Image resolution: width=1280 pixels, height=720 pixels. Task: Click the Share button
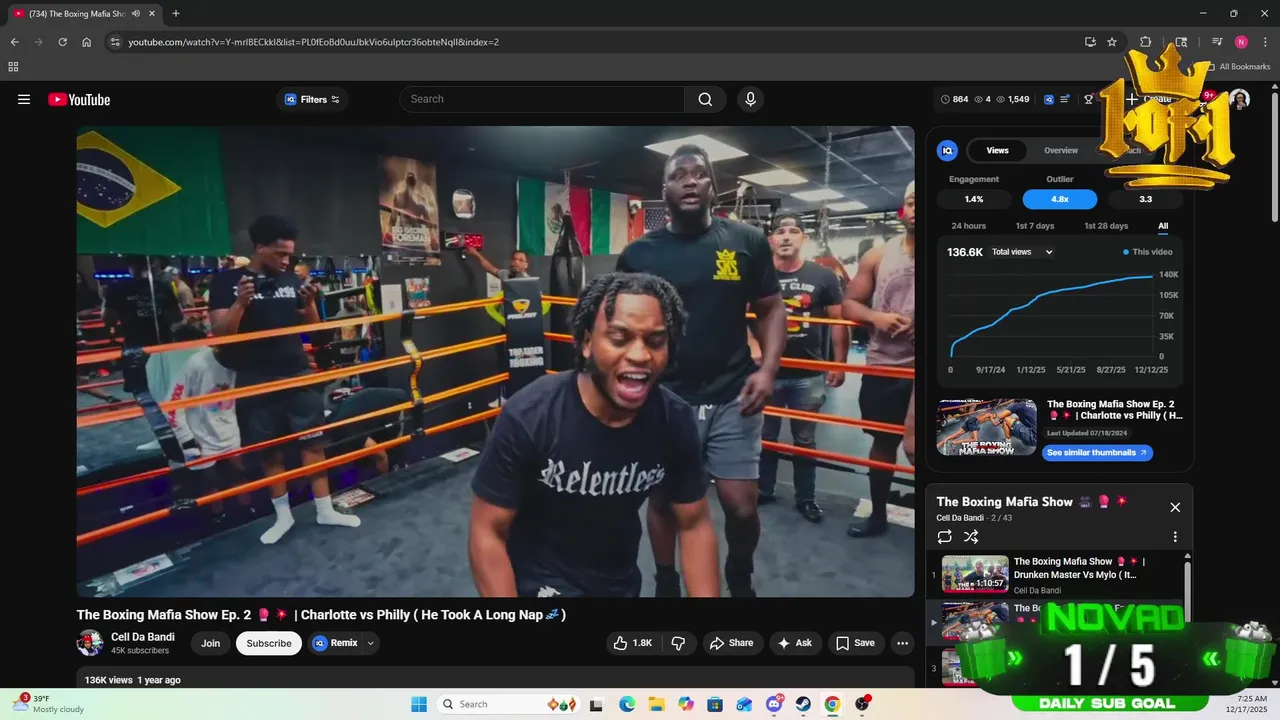point(731,643)
